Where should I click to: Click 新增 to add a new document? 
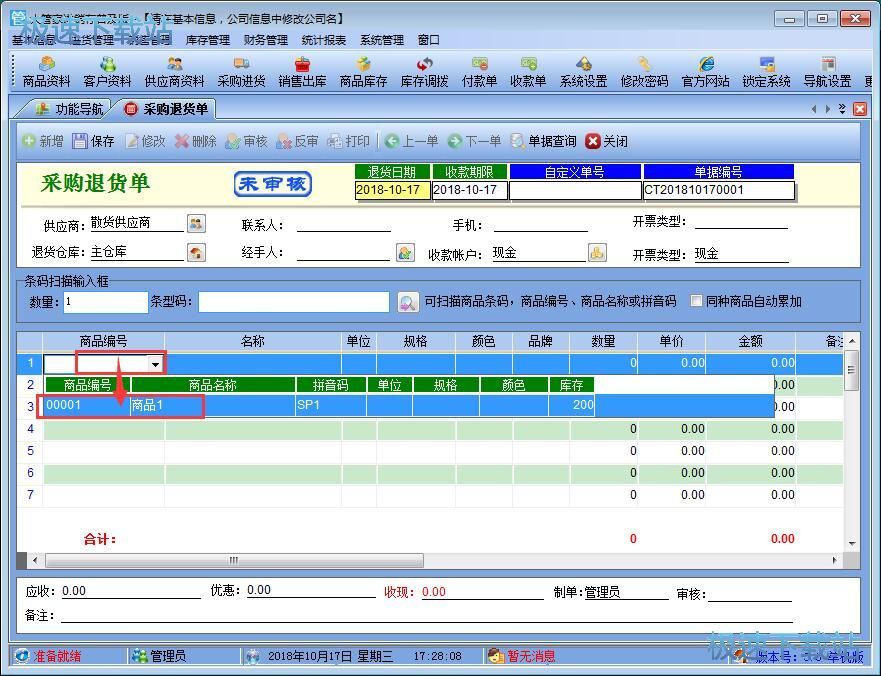tap(43, 141)
